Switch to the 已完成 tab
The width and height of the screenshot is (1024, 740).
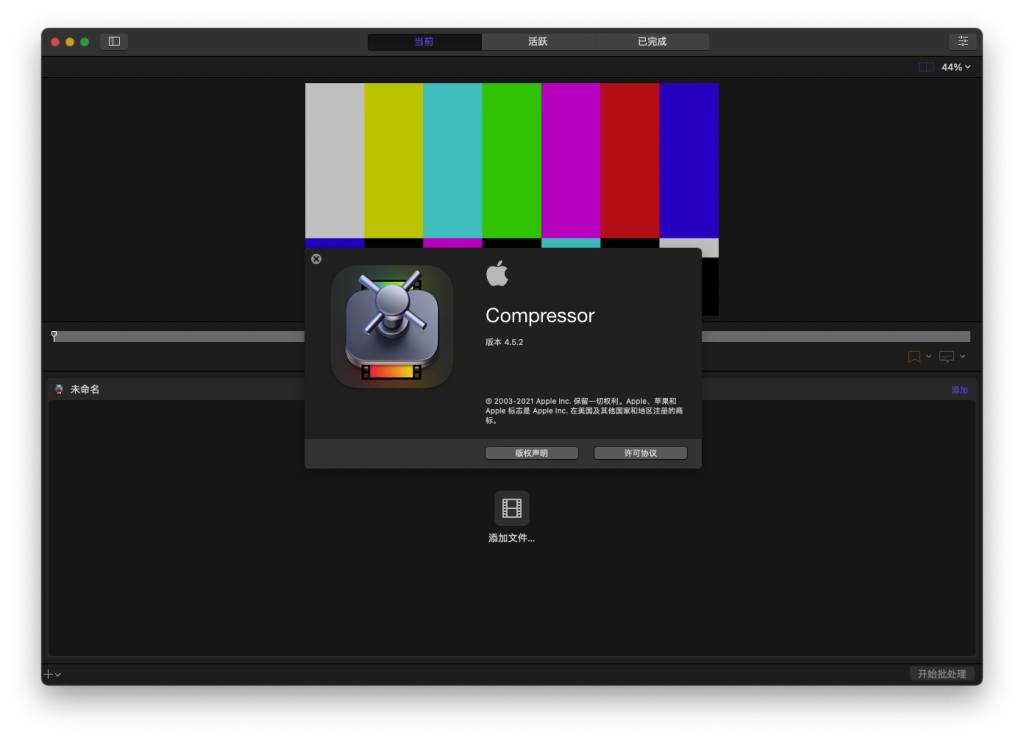652,42
